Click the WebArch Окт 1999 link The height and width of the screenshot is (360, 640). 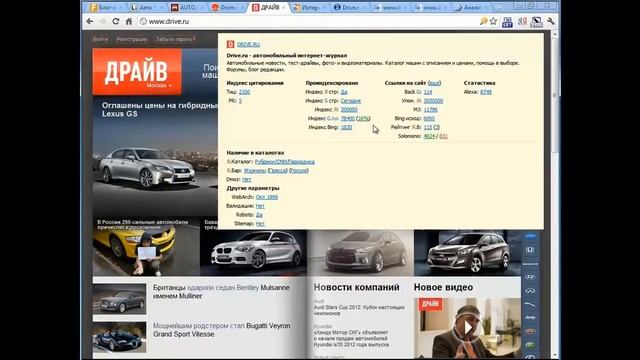[x=267, y=197]
